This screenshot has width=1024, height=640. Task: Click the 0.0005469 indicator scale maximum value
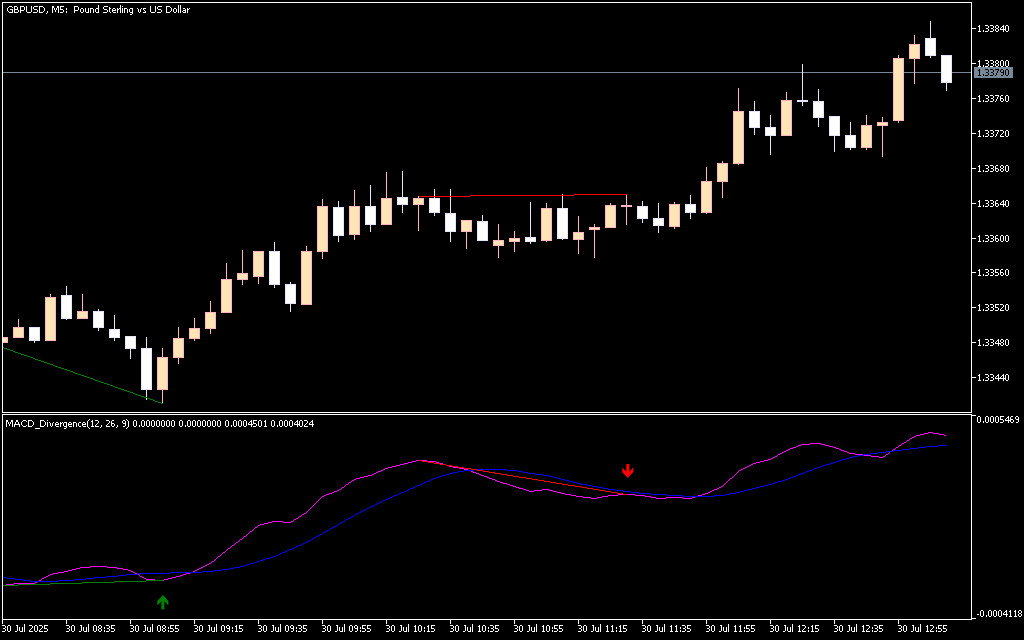[996, 420]
